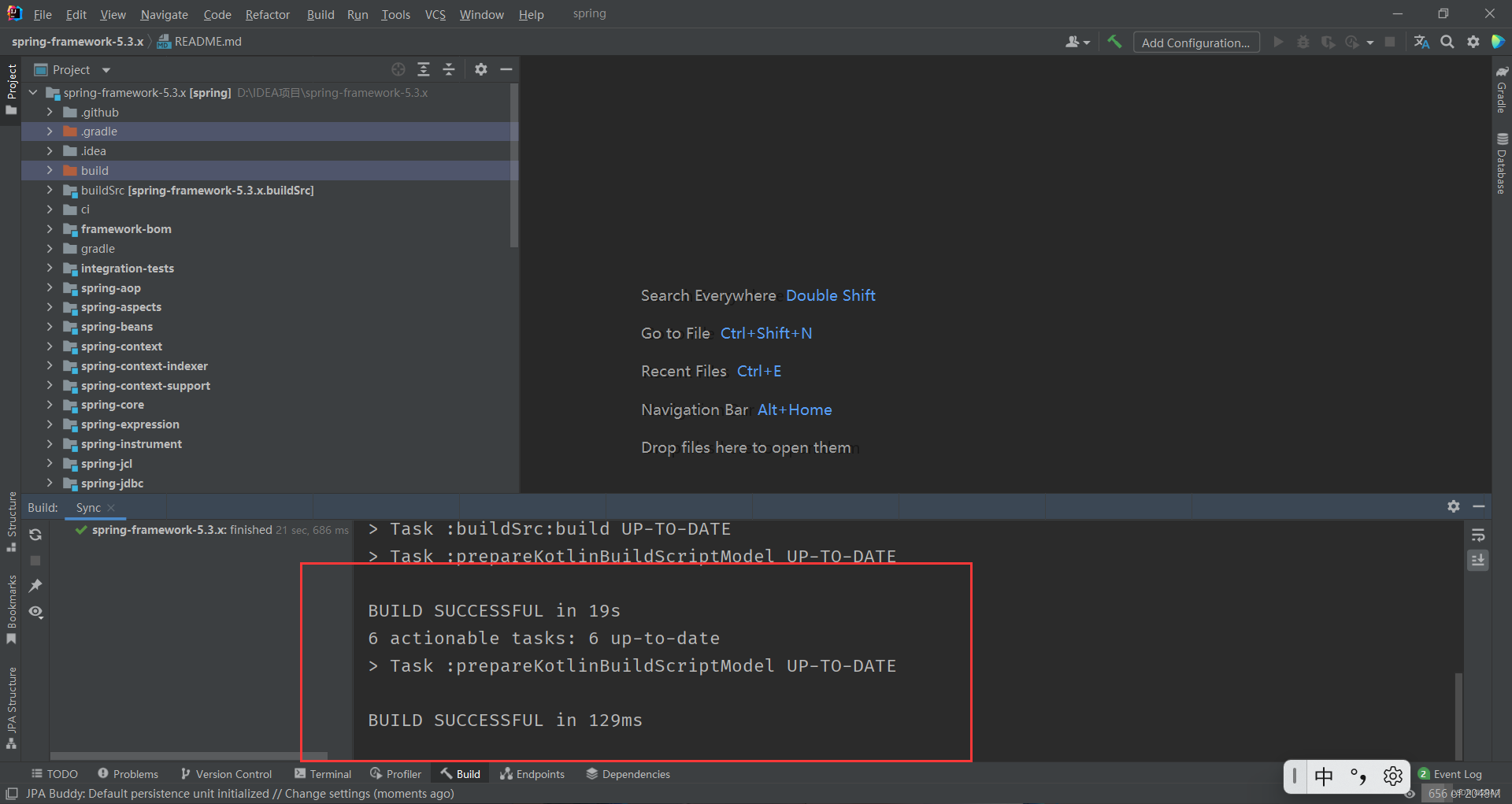Hide the Project panel with minus icon

(506, 69)
